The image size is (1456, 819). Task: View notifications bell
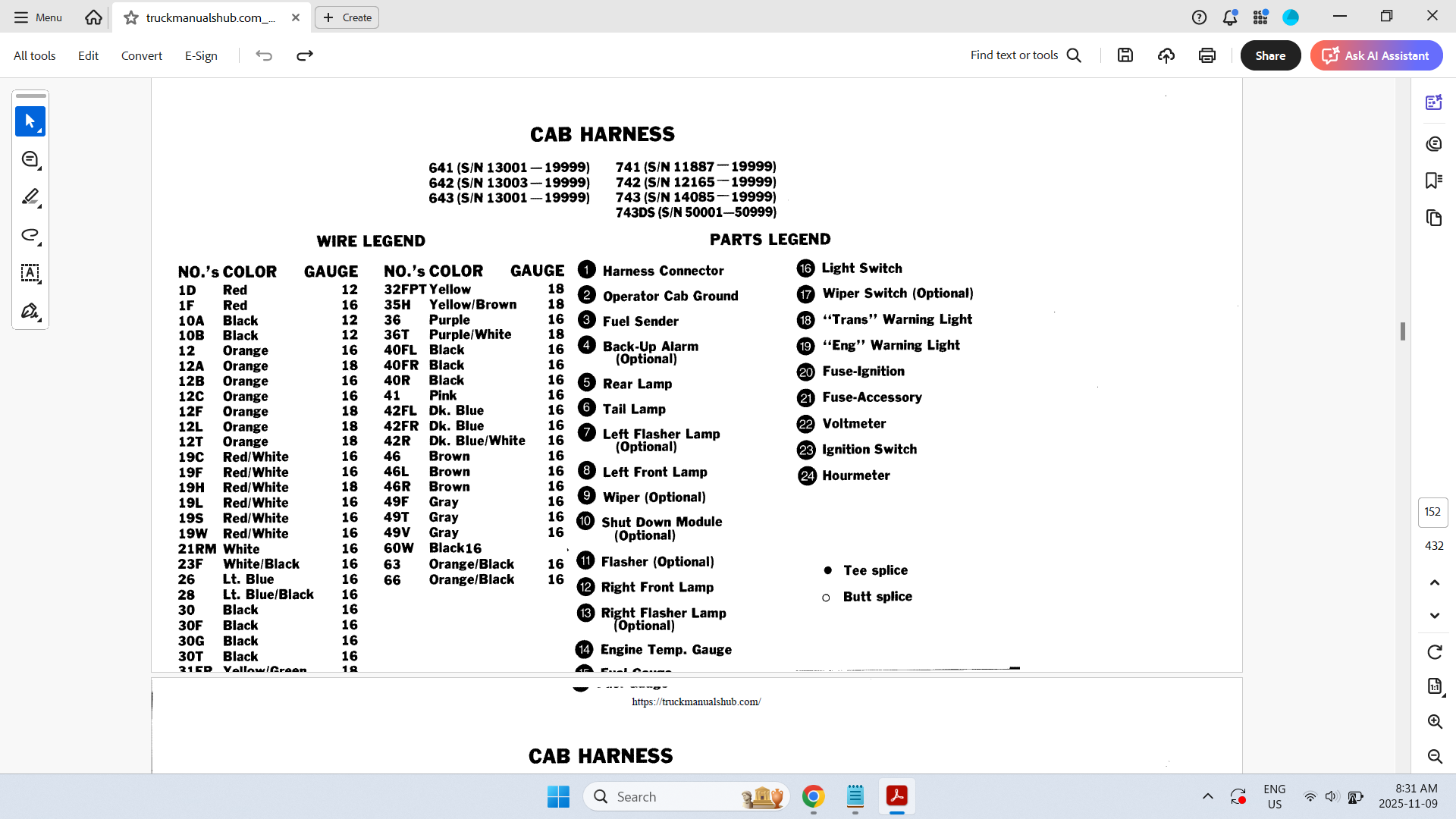point(1230,17)
